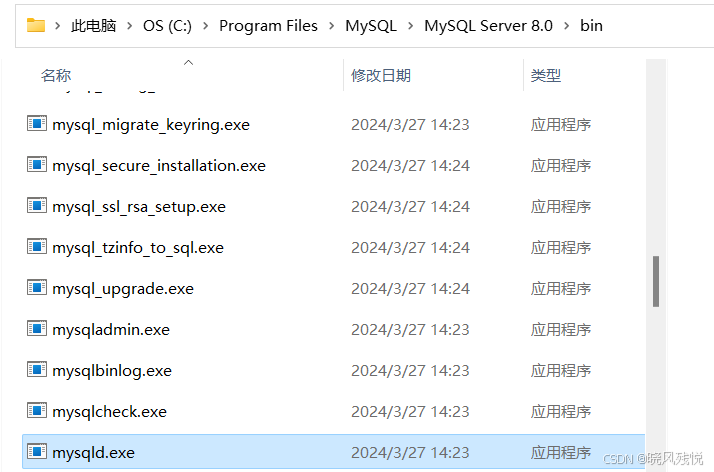
Task: Click mysql_tzinfo_to_sql.exe file icon
Action: pos(37,246)
